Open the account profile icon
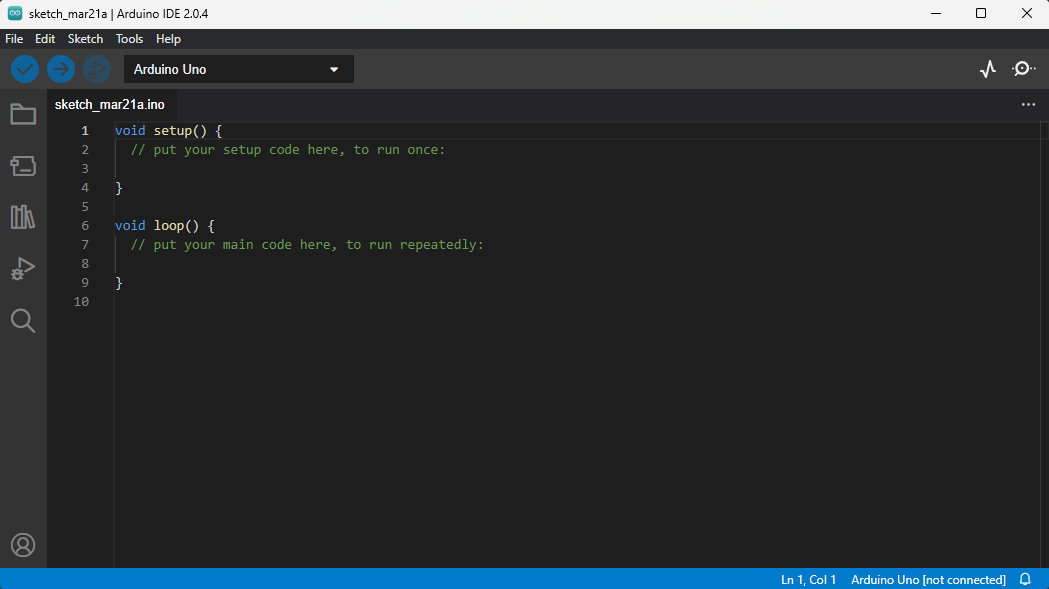 click(23, 545)
